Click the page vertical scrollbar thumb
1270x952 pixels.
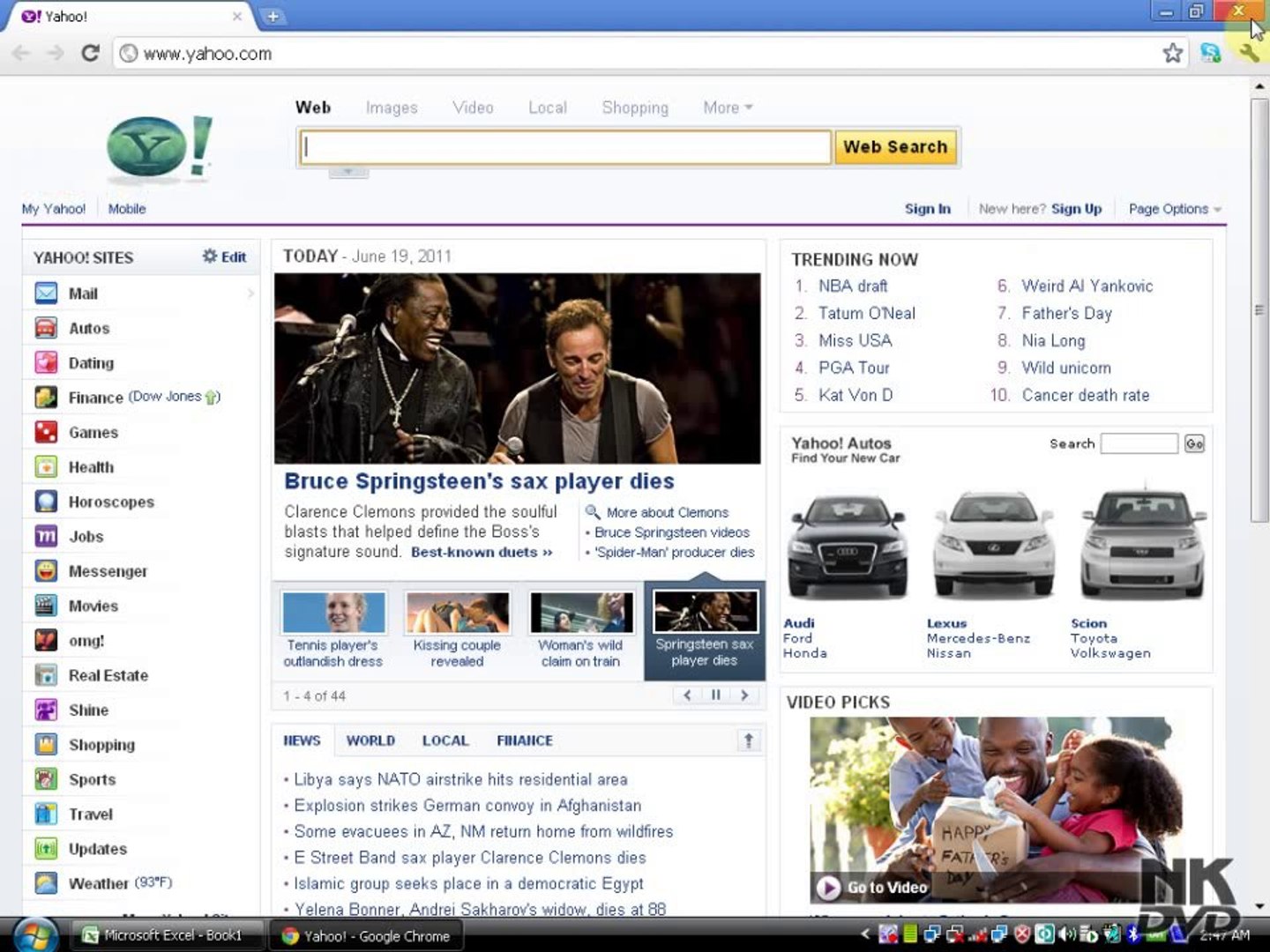[x=1259, y=309]
